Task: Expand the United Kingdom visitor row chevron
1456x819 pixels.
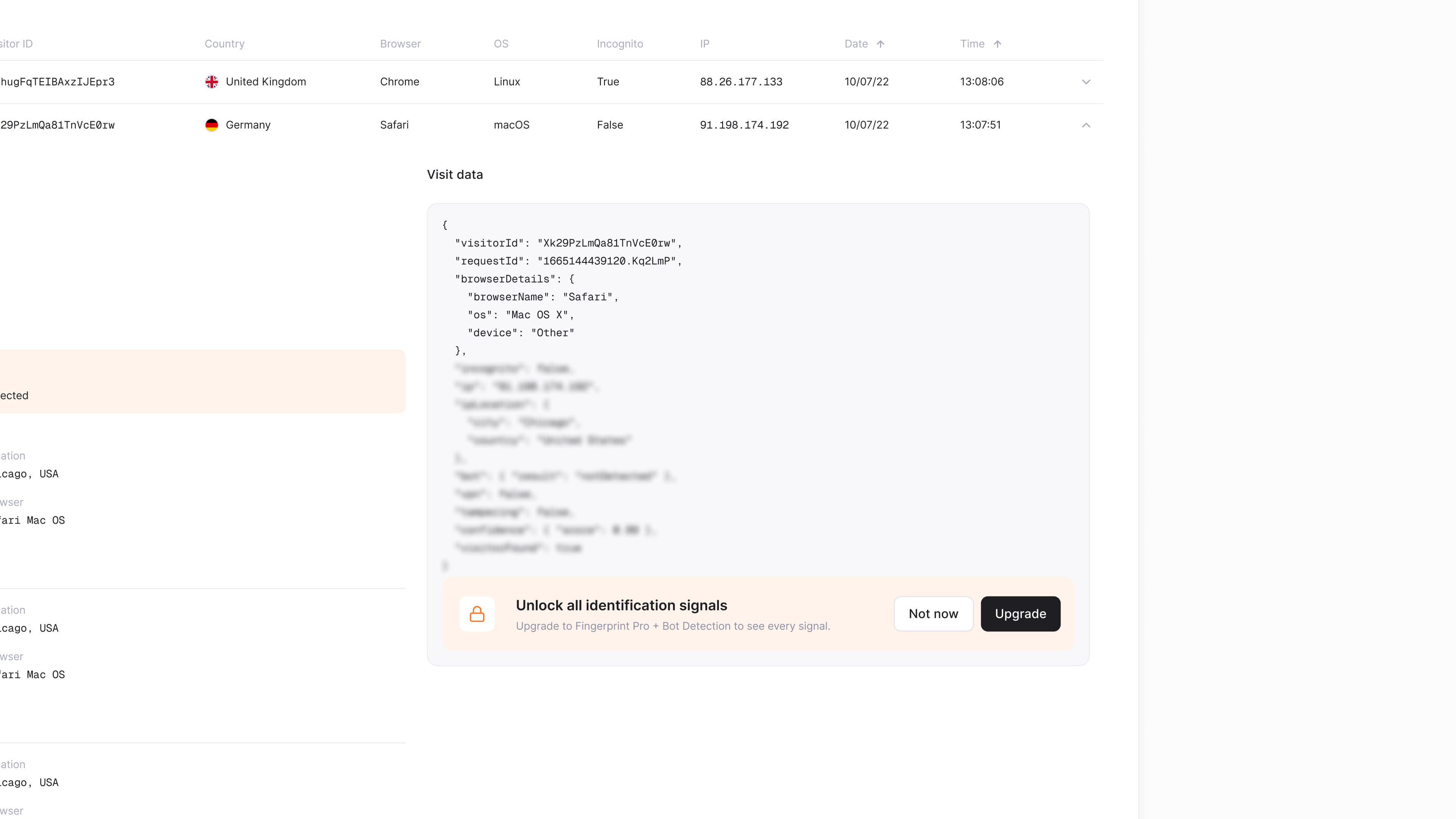Action: click(1086, 82)
